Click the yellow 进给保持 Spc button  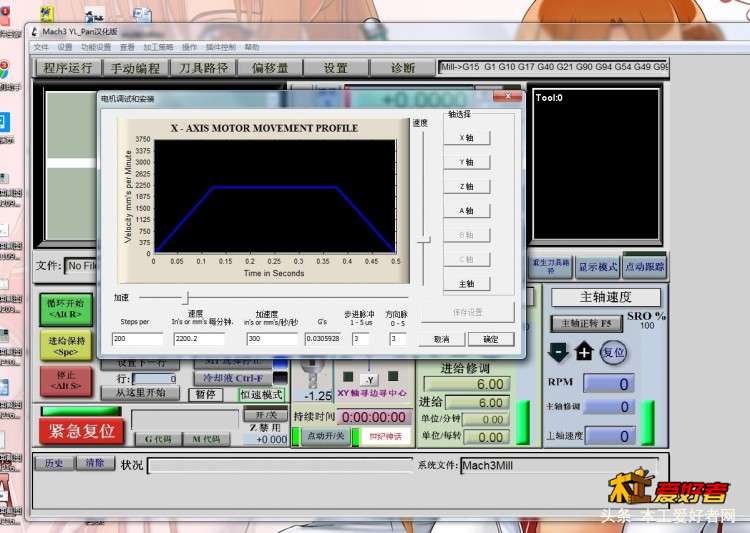point(66,345)
